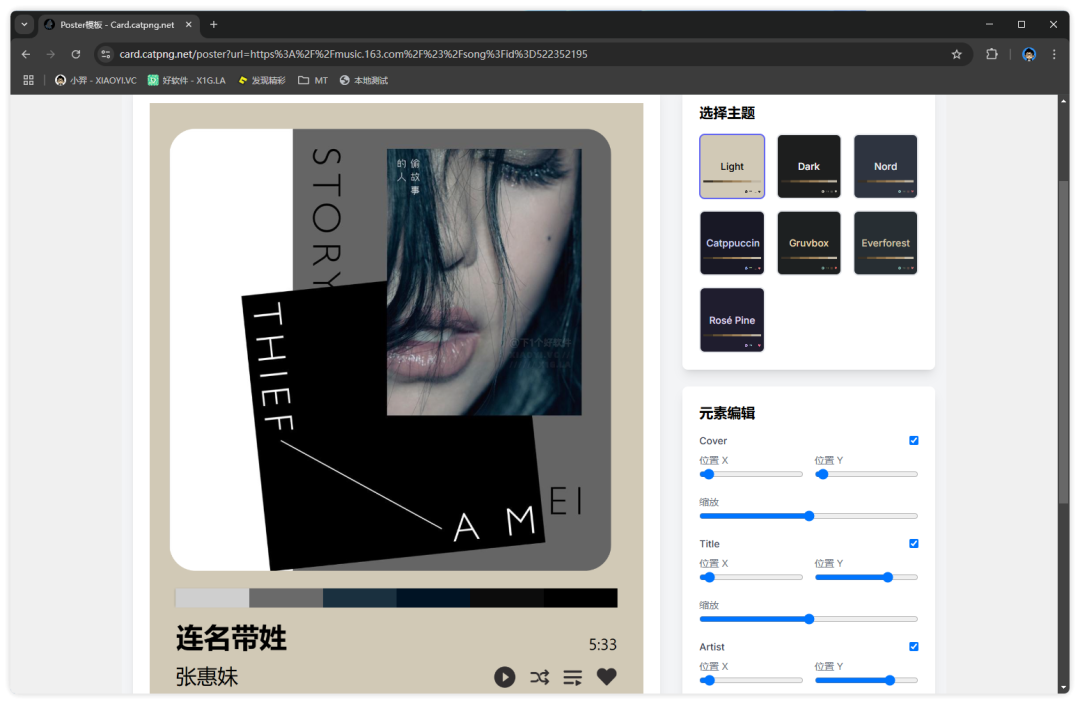
Task: Open the 小弈 - XIAOYI.VC bookmark
Action: click(96, 80)
